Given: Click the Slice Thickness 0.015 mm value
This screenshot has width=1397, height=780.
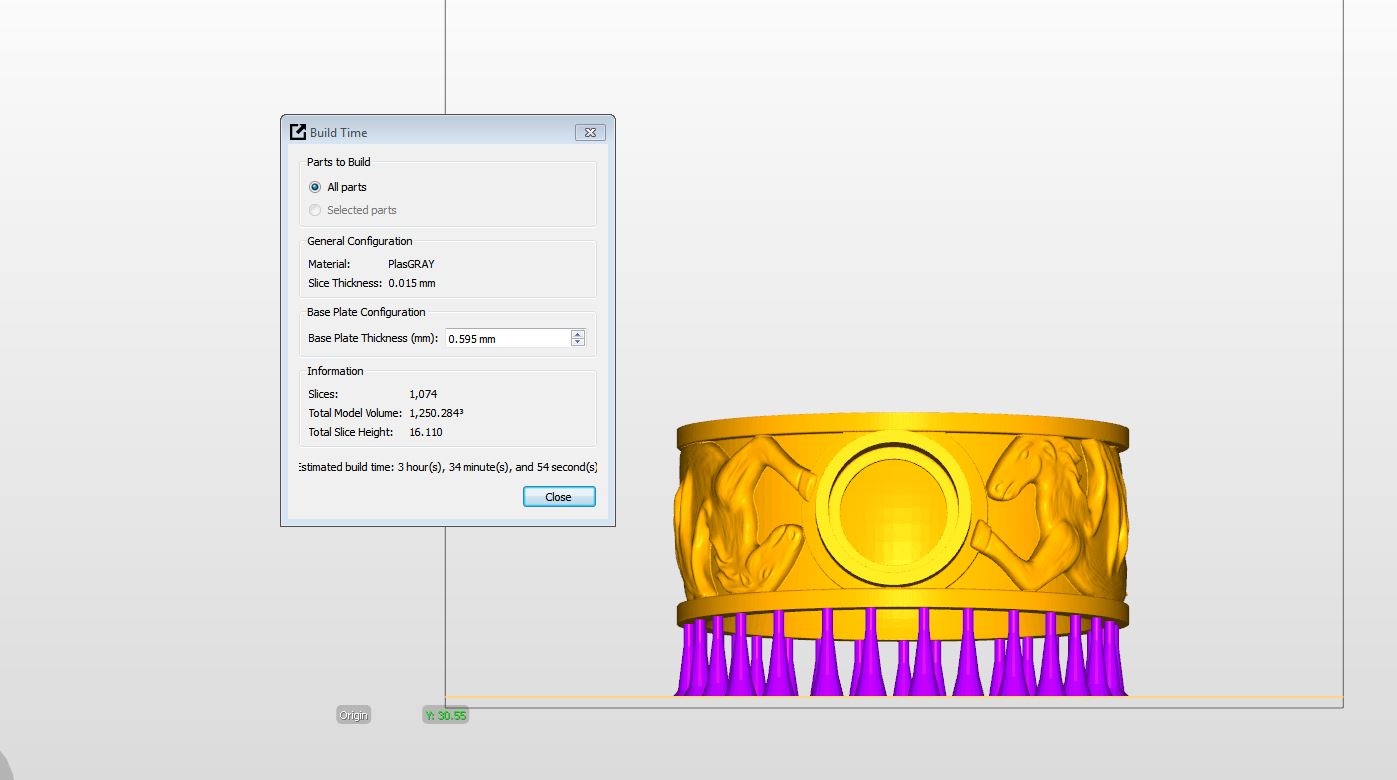Looking at the screenshot, I should point(412,283).
